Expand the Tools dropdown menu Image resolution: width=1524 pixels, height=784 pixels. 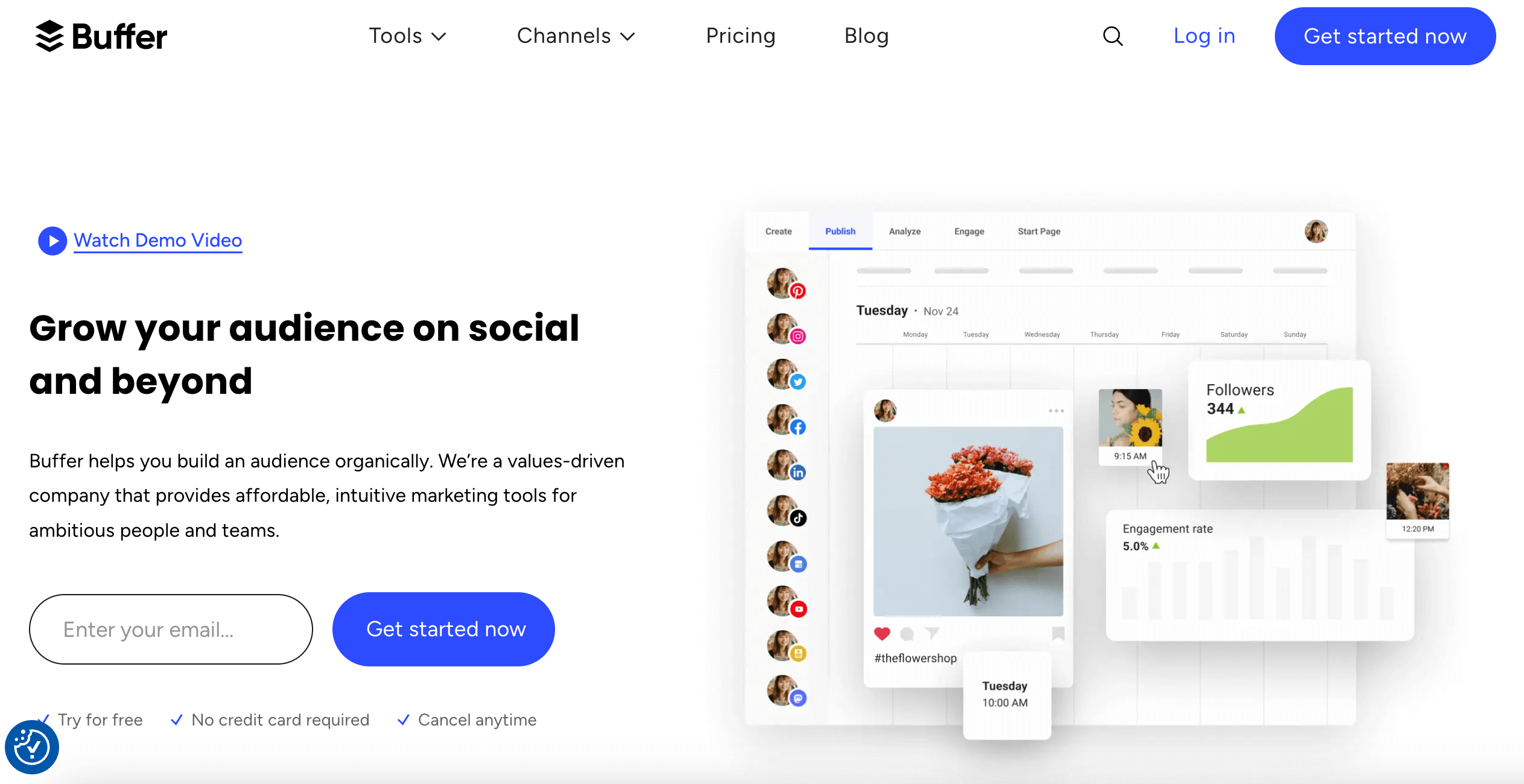tap(408, 36)
